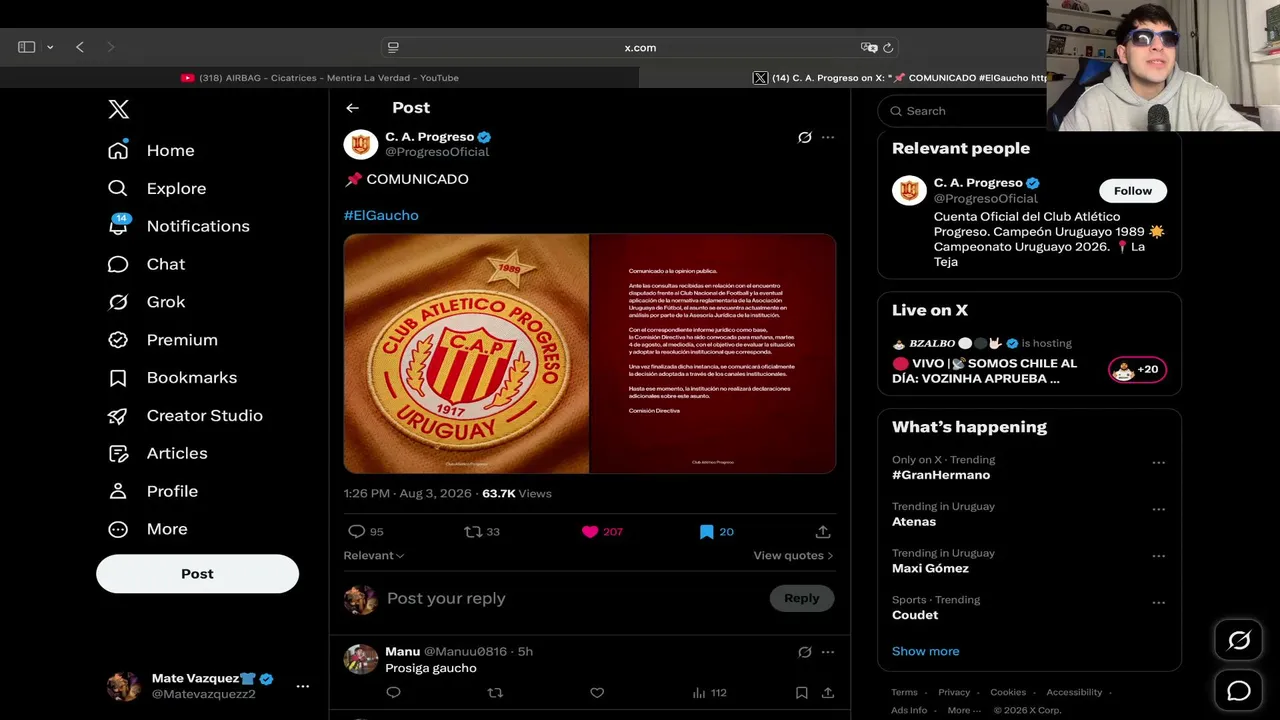Open the Privacy footer link
The image size is (1280, 720).
pyautogui.click(x=954, y=692)
